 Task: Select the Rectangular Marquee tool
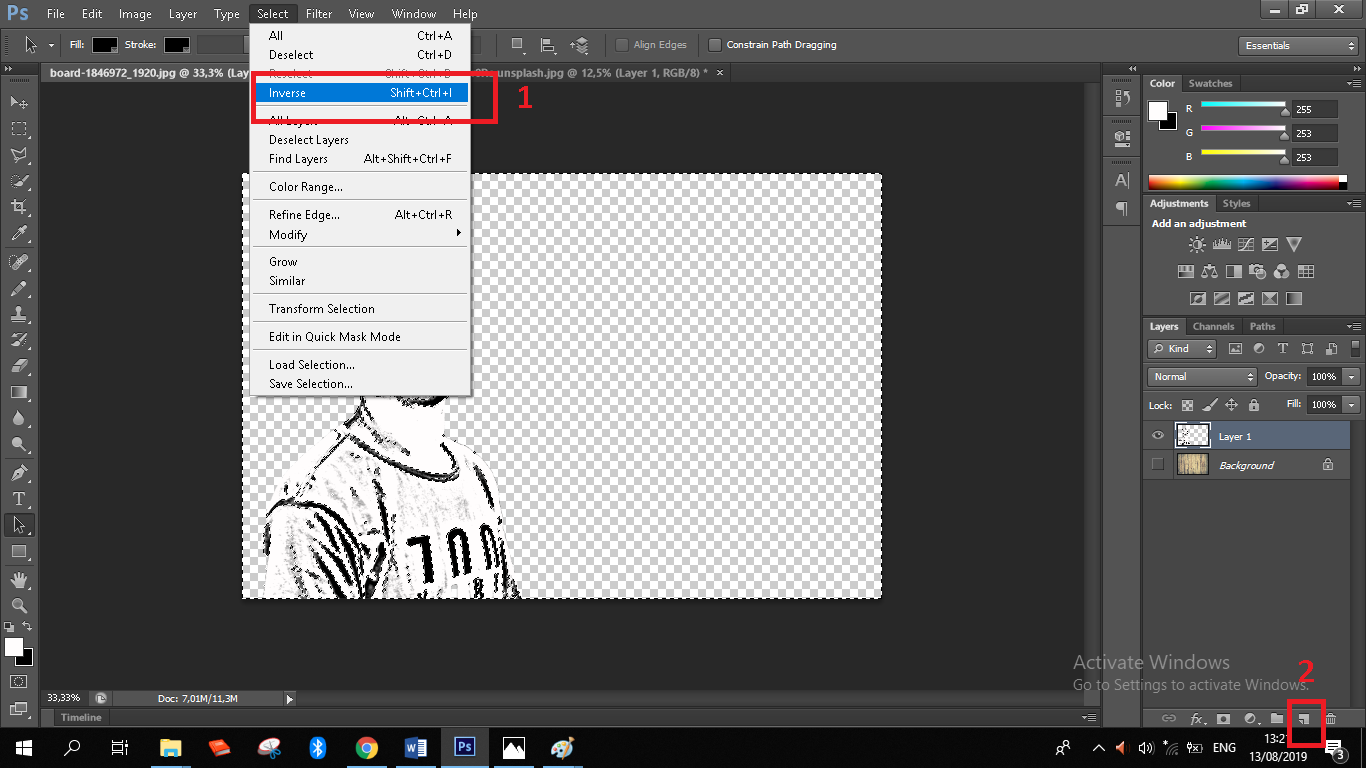(x=18, y=129)
